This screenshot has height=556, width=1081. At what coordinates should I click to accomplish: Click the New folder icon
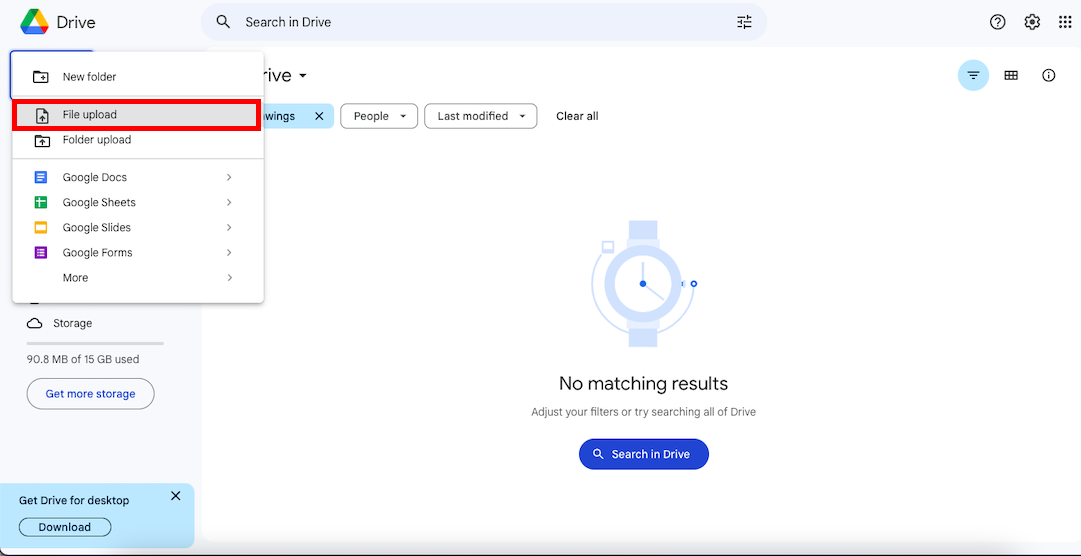tap(41, 77)
